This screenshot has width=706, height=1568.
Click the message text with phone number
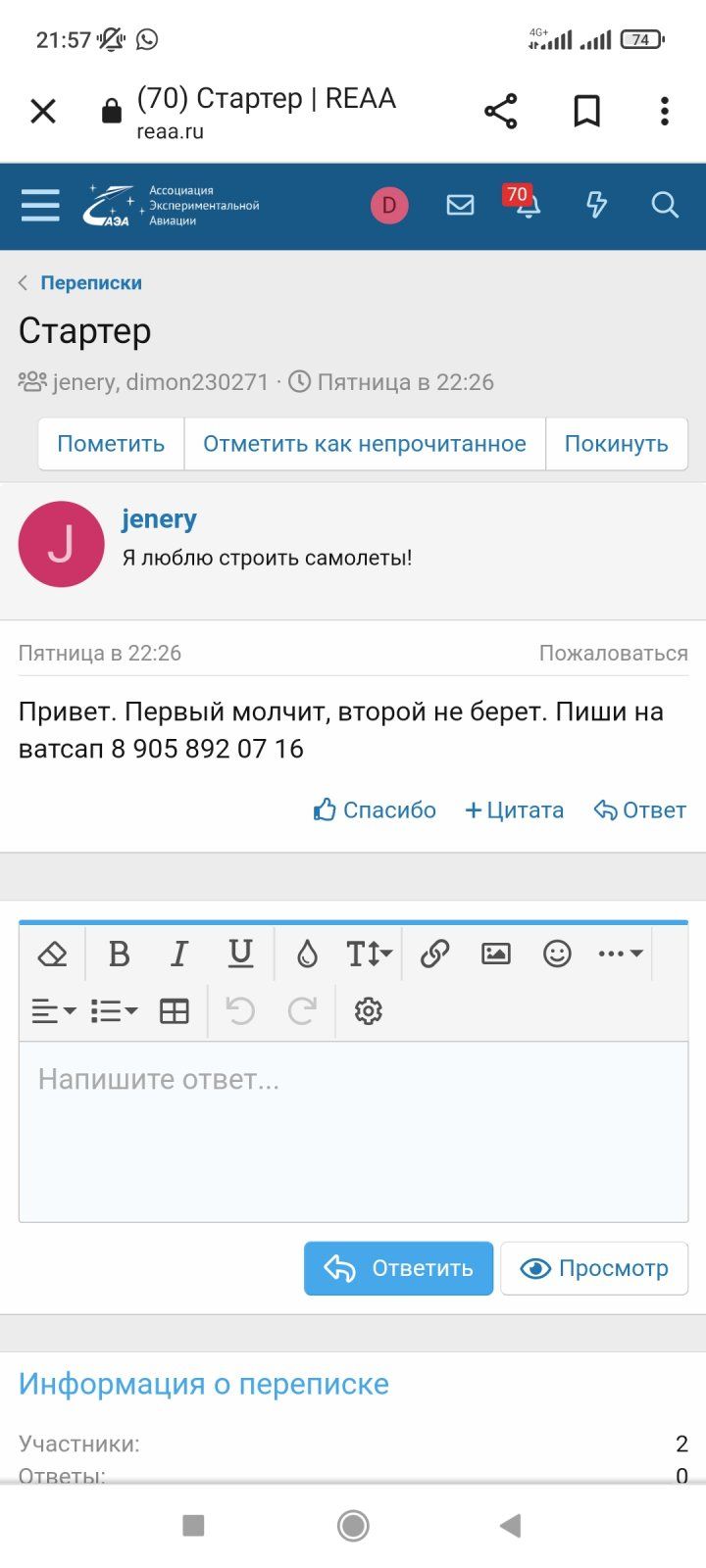(341, 730)
